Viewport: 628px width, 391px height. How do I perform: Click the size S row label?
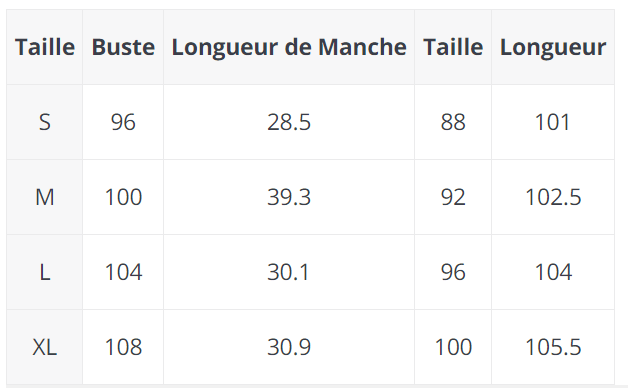44,122
